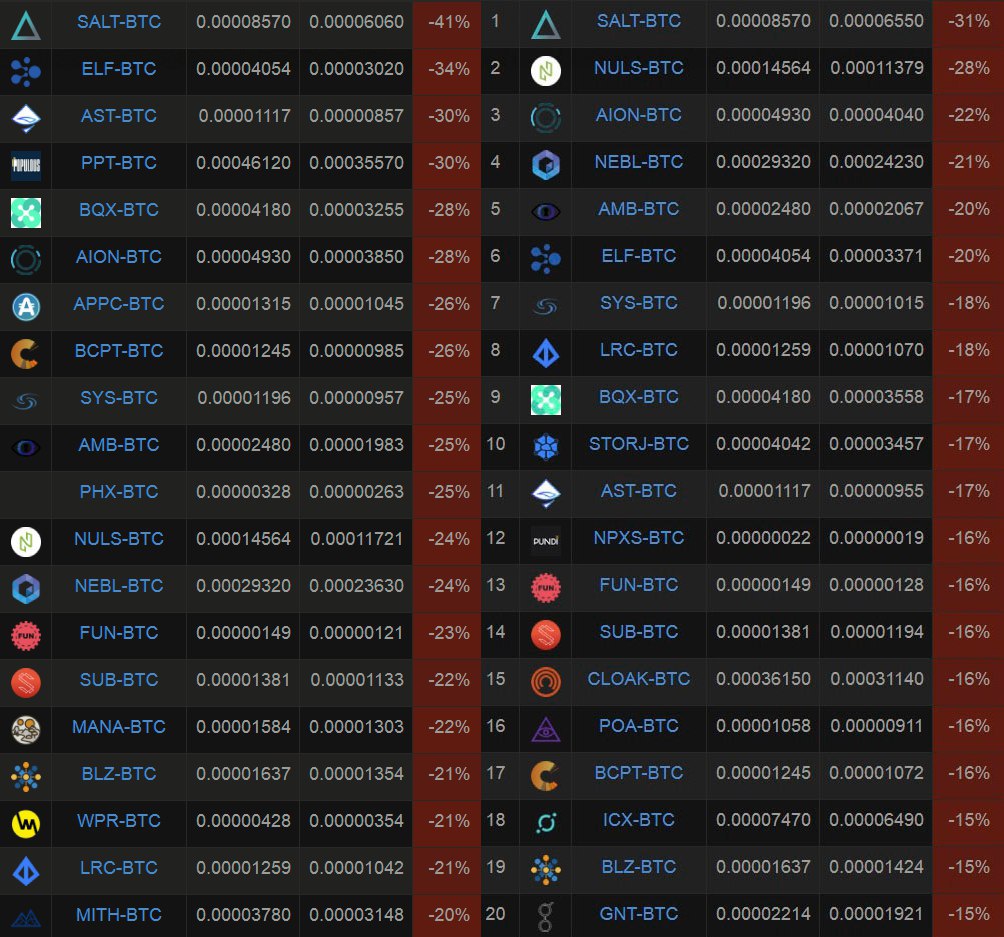Screen dimensions: 1004x937
Task: Click the MITH coin icon
Action: [x=26, y=919]
